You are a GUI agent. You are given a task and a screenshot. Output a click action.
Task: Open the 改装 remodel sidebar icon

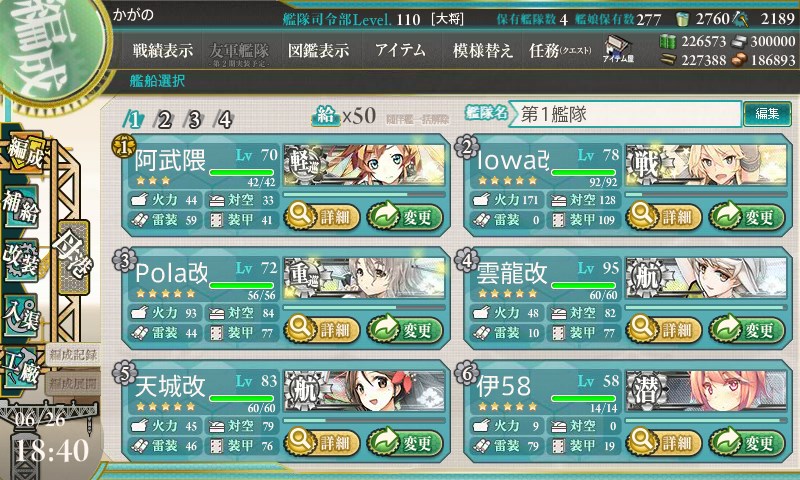coord(21,260)
